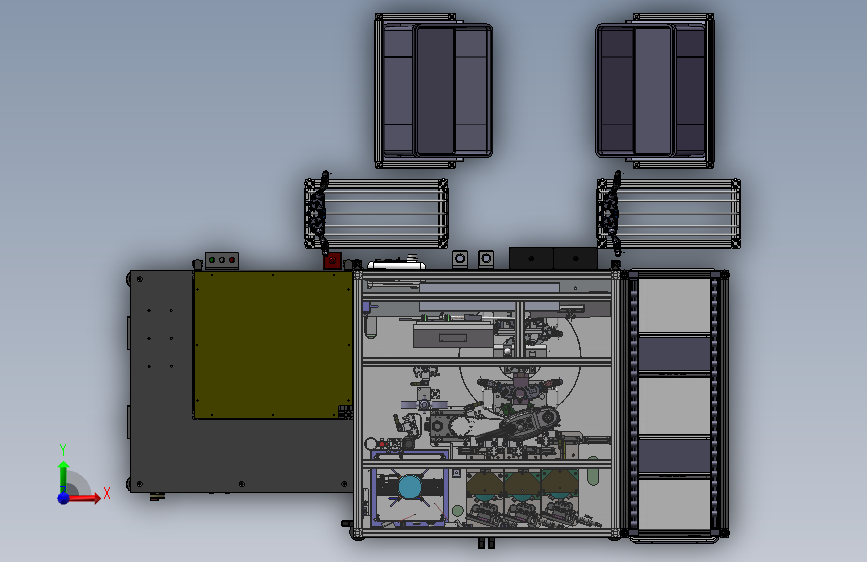This screenshot has width=867, height=562.
Task: Select the upper-right tote bin
Action: tap(655, 91)
